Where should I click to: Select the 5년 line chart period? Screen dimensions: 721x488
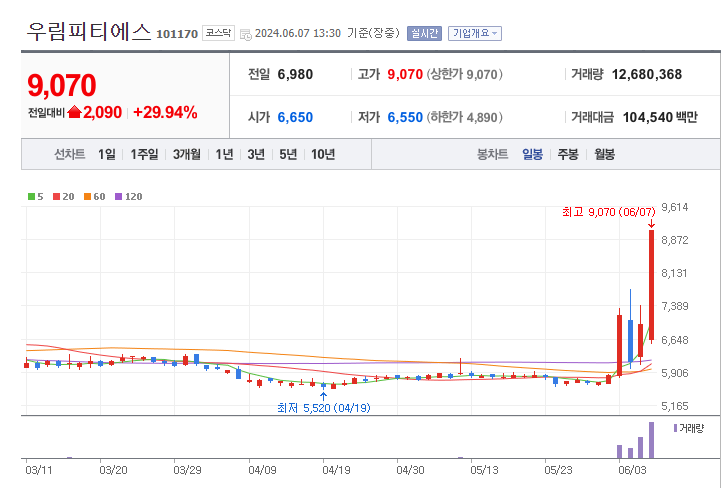pyautogui.click(x=288, y=154)
